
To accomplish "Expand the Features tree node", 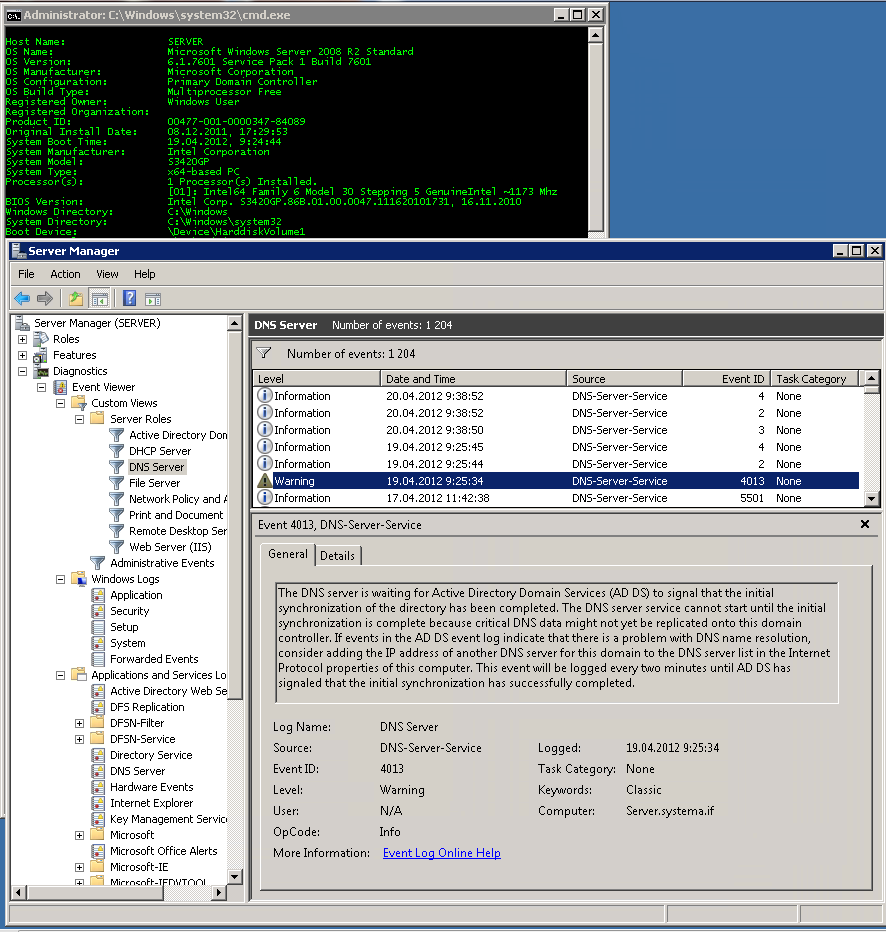I will [23, 355].
